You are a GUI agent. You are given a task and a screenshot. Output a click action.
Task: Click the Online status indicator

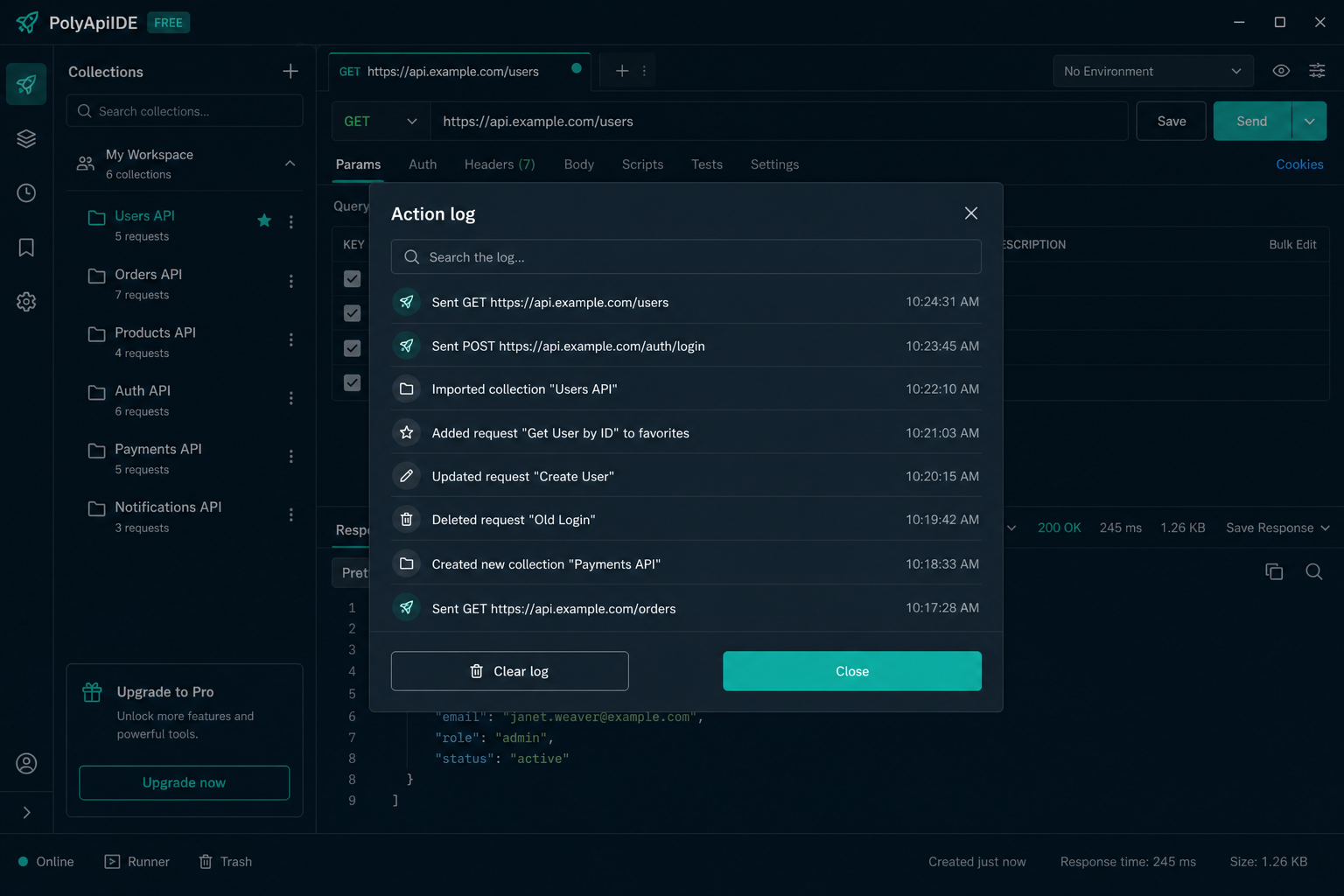[x=46, y=862]
